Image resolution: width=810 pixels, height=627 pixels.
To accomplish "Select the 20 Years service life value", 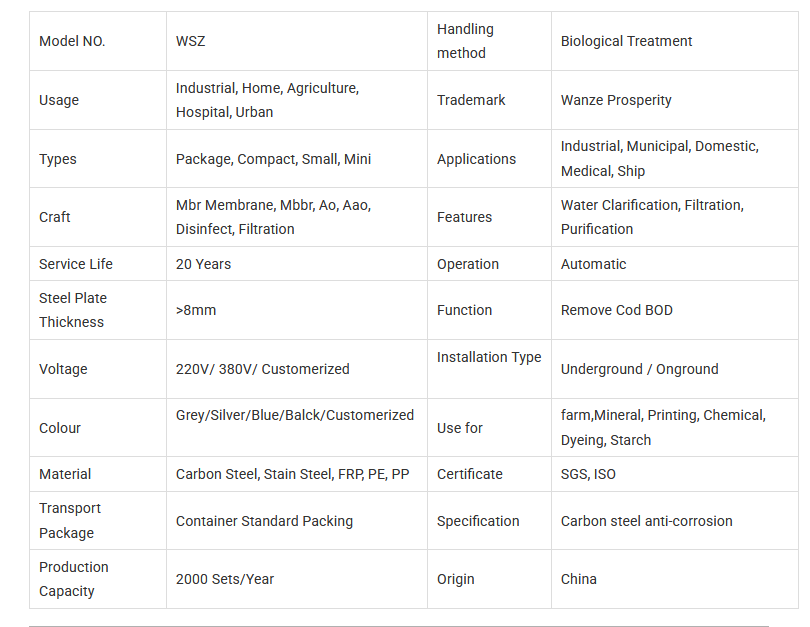I will point(203,264).
